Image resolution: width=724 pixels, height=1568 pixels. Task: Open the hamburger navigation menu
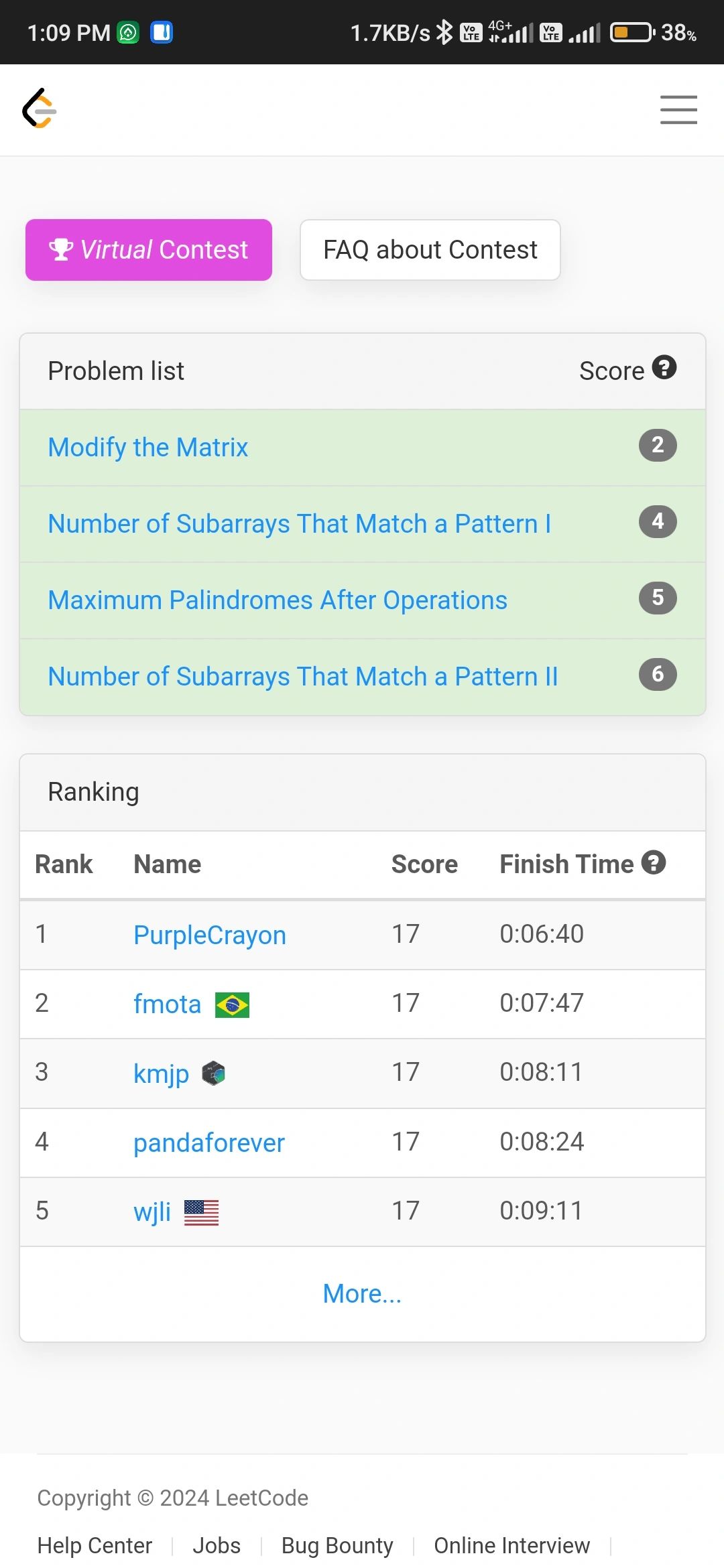(x=678, y=110)
